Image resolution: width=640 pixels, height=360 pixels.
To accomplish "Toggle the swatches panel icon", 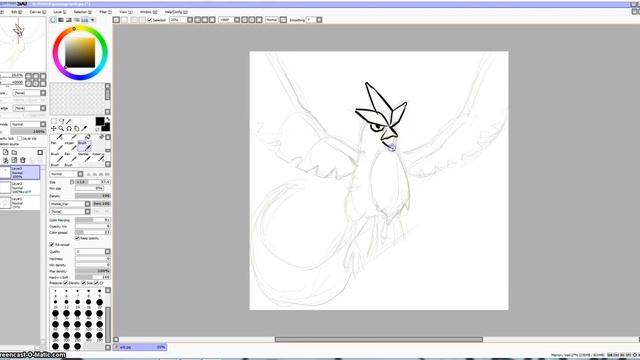I will point(84,20).
